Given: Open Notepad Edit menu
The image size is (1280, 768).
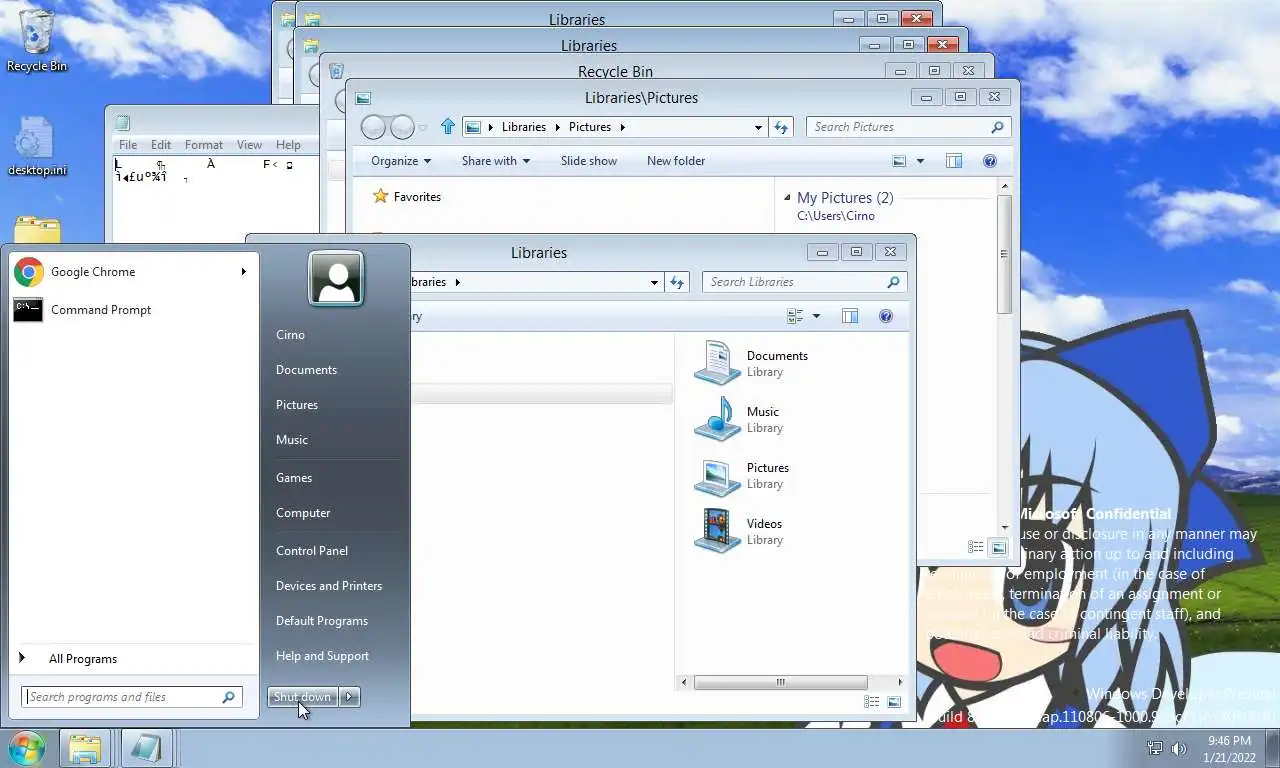Looking at the screenshot, I should coord(161,145).
